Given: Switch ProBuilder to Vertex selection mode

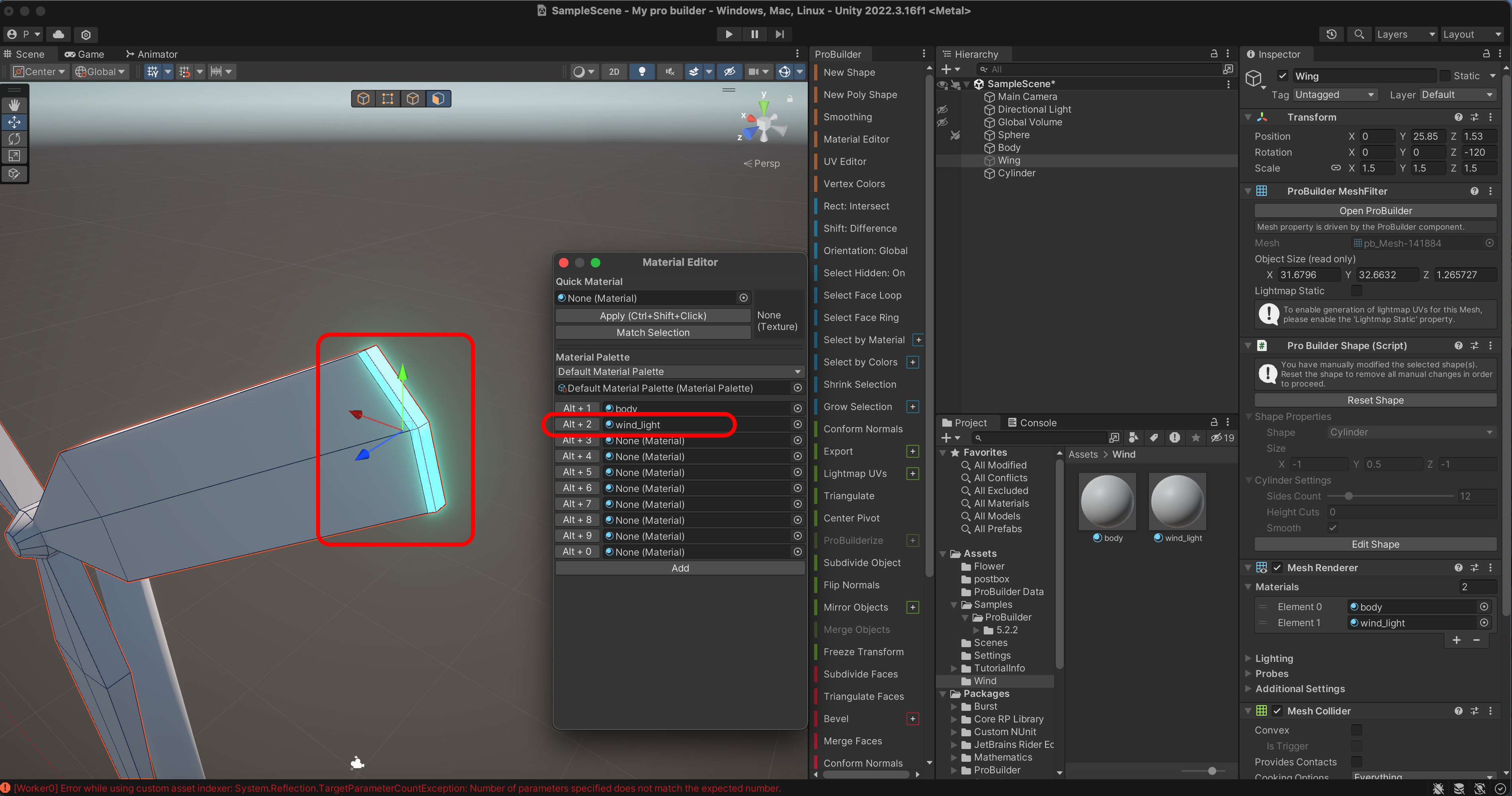Looking at the screenshot, I should pyautogui.click(x=388, y=99).
